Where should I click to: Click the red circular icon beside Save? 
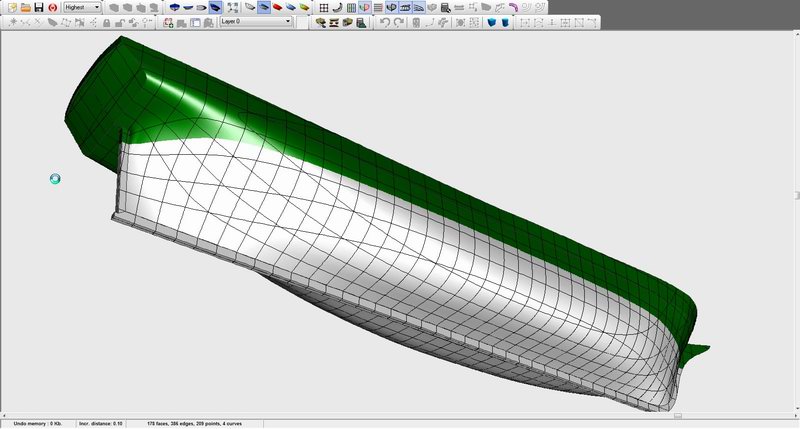click(52, 7)
